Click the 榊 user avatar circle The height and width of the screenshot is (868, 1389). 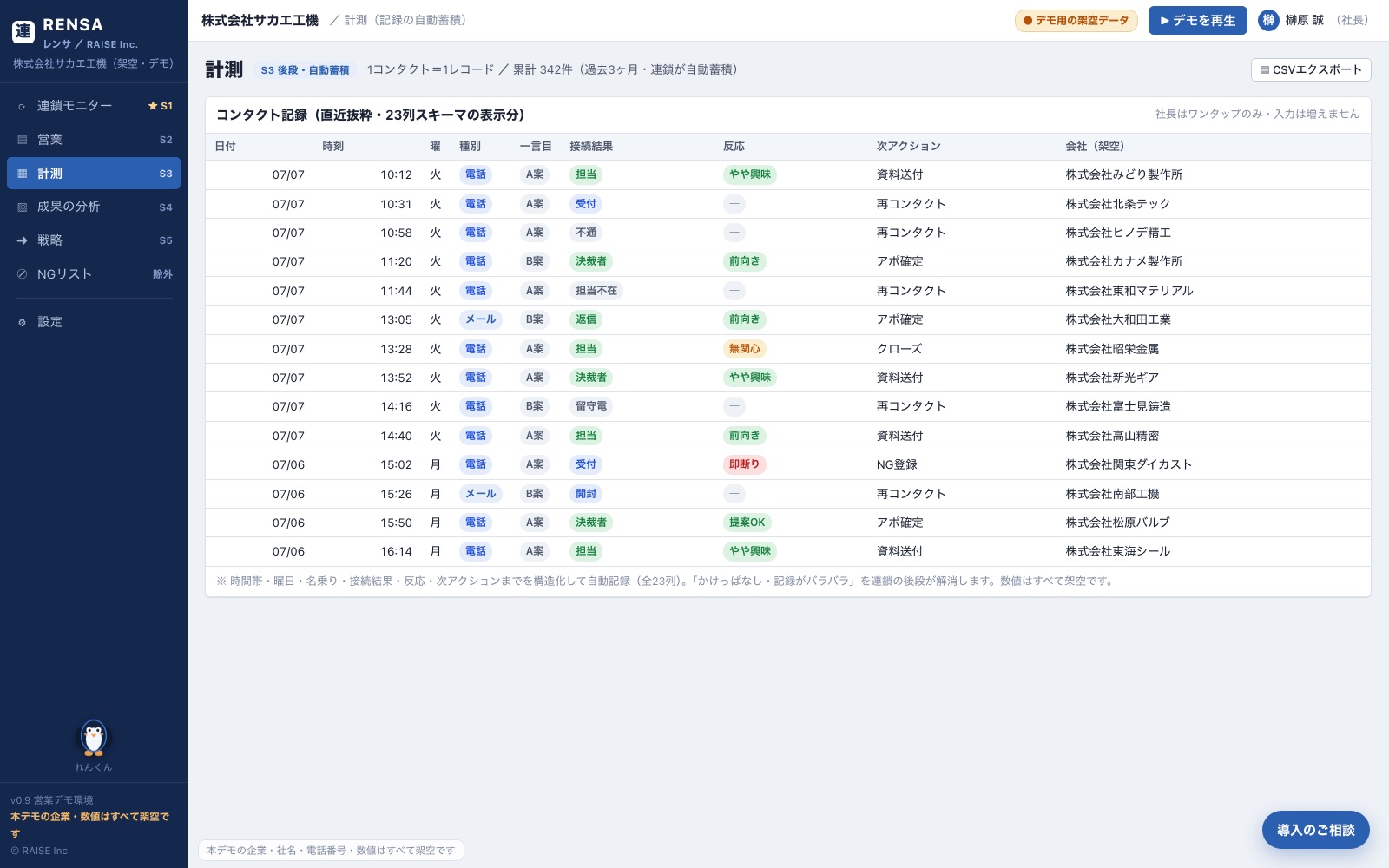tap(1268, 20)
